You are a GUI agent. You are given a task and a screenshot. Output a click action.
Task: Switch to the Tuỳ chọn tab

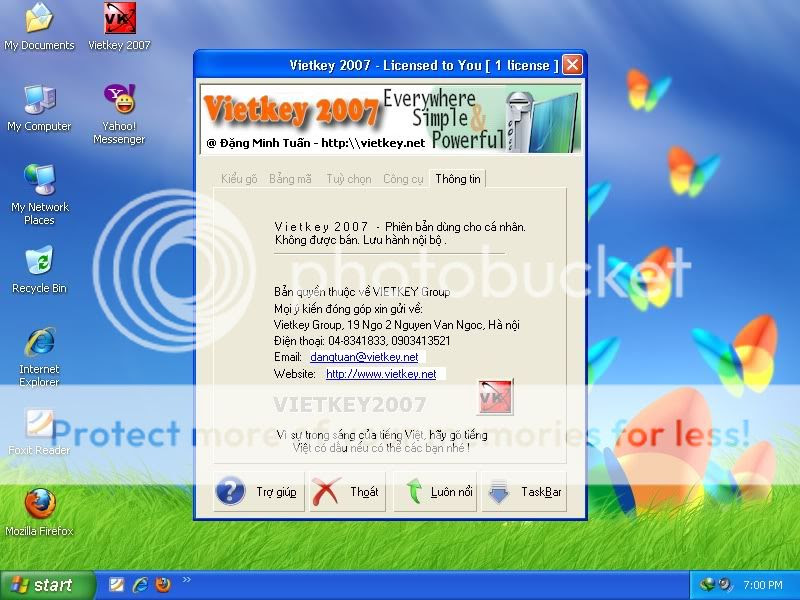349,179
